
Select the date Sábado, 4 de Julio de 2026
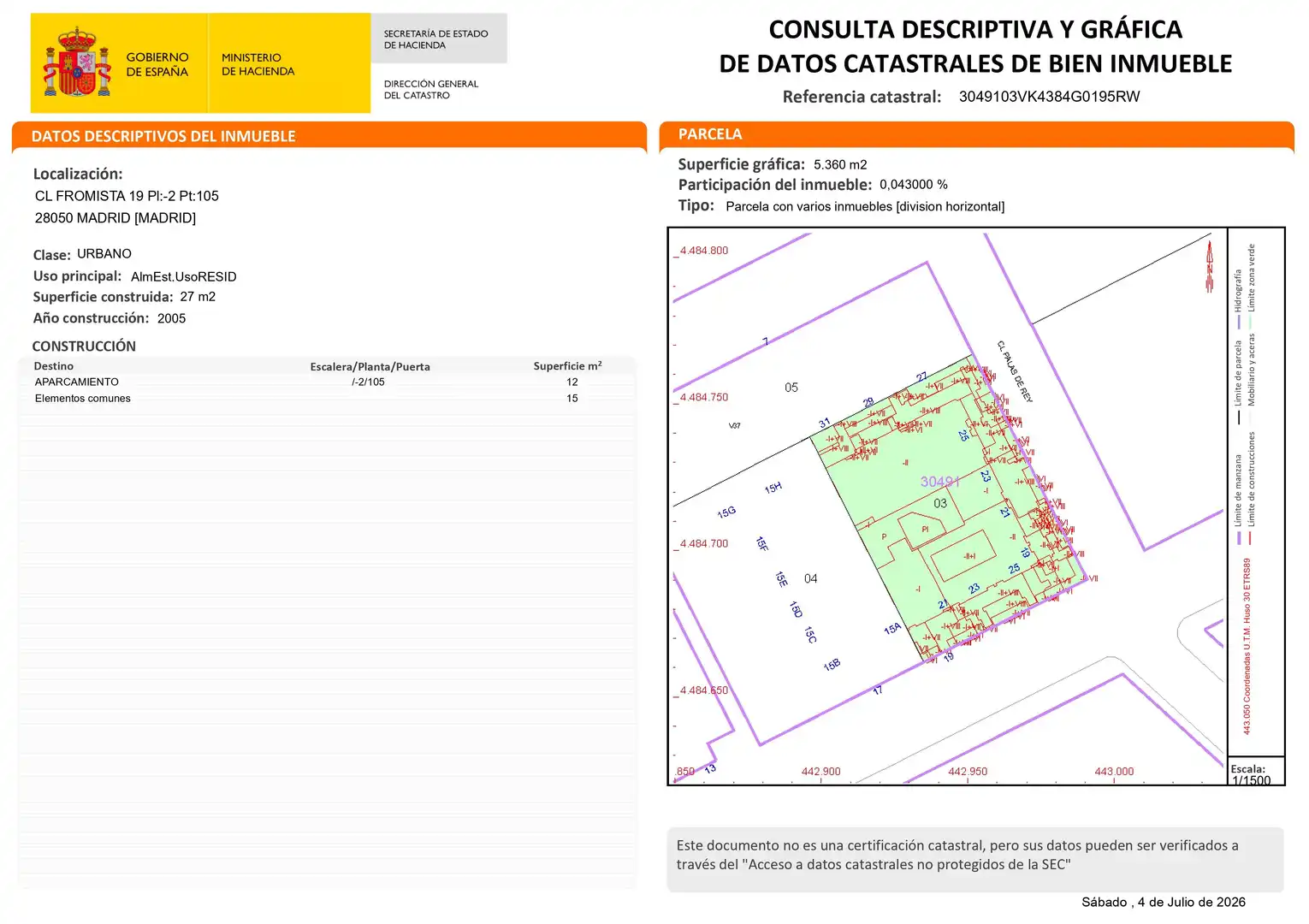1164,903
